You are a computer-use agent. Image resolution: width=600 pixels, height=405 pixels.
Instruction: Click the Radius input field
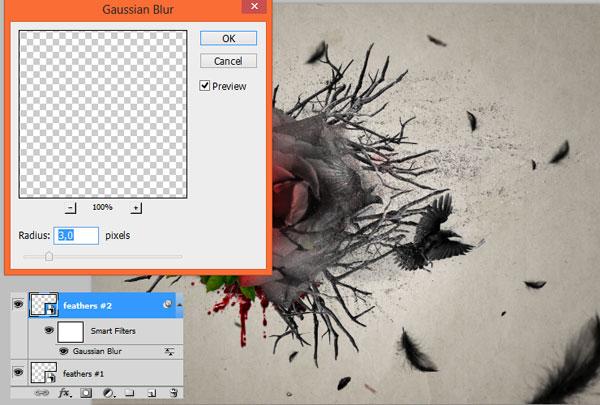click(76, 235)
